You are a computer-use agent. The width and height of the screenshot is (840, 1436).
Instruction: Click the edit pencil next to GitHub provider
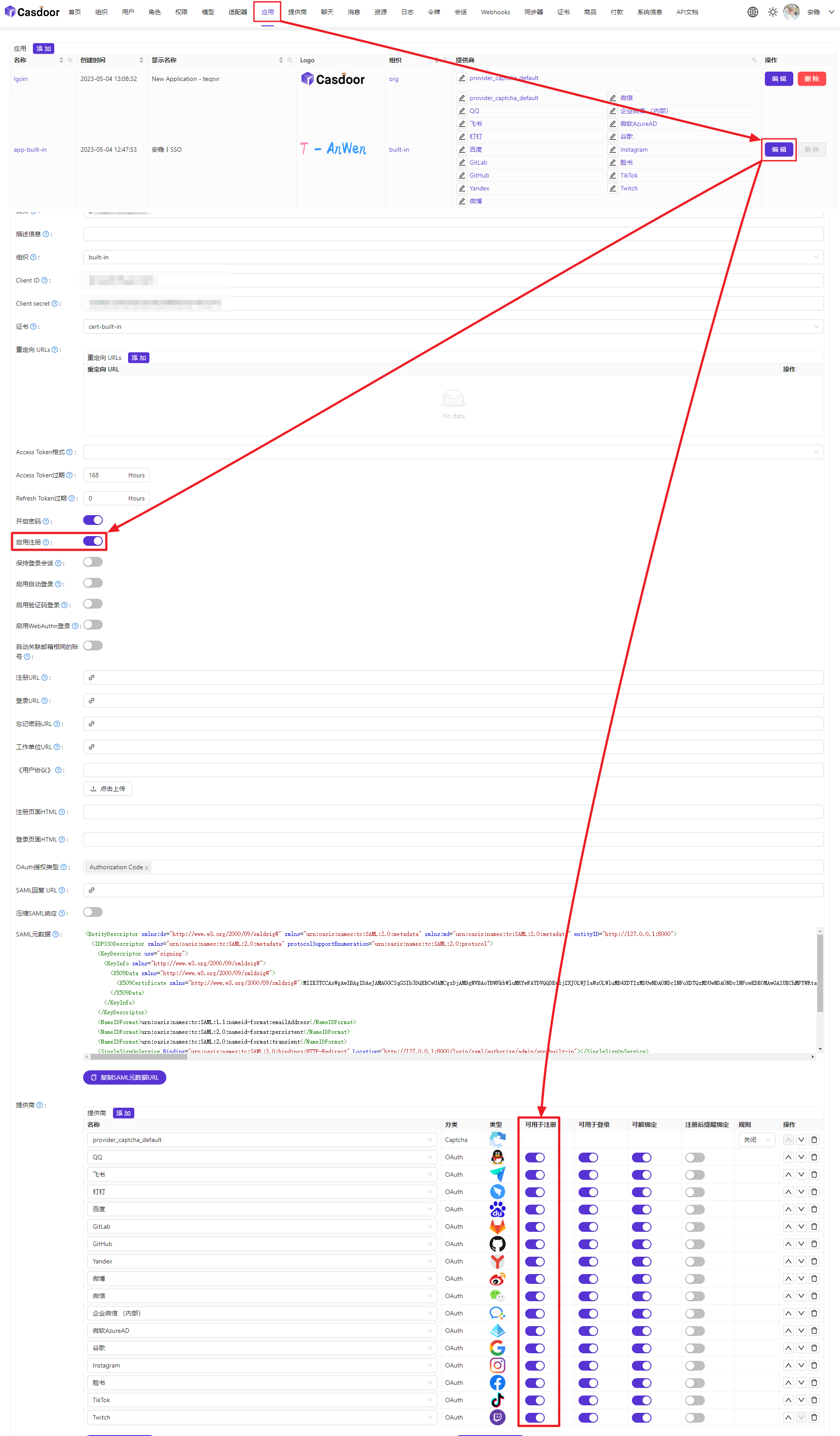pos(462,176)
